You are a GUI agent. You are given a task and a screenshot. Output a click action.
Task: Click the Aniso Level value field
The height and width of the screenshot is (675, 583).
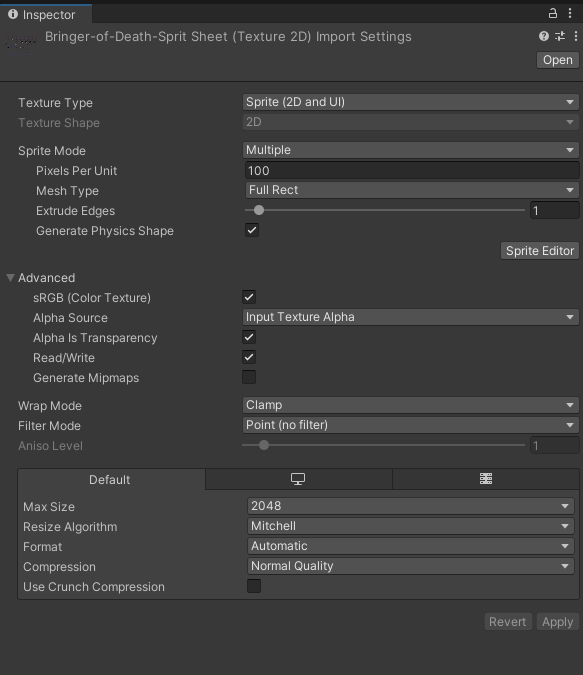pyautogui.click(x=555, y=445)
